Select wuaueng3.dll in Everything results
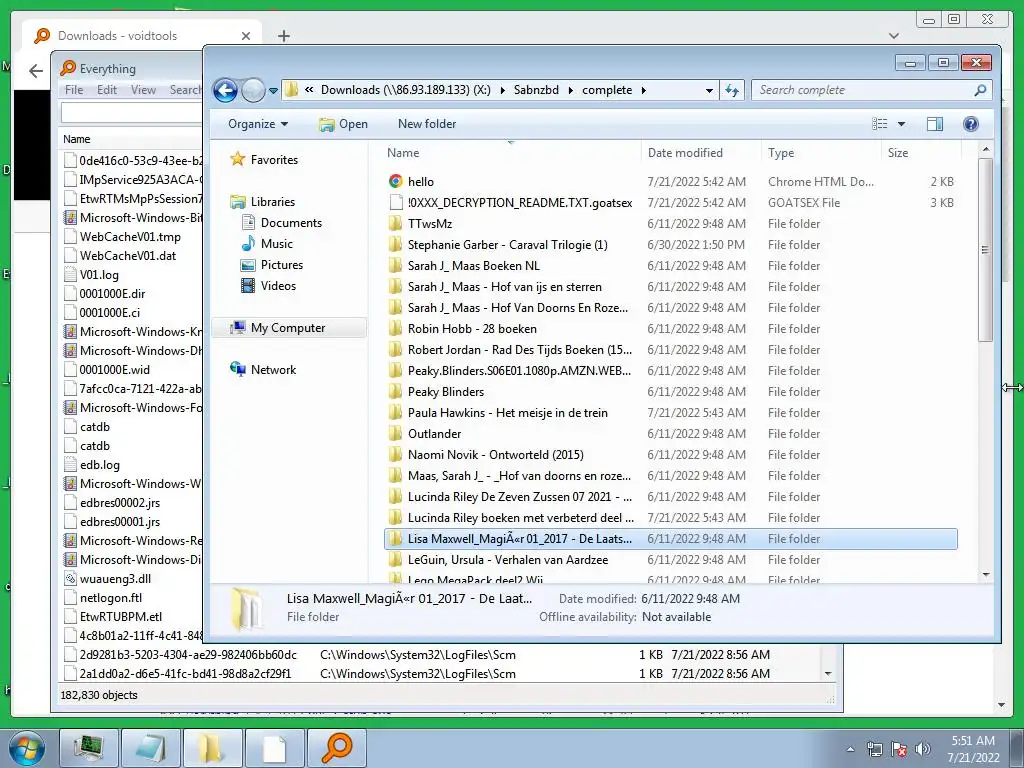 point(116,579)
